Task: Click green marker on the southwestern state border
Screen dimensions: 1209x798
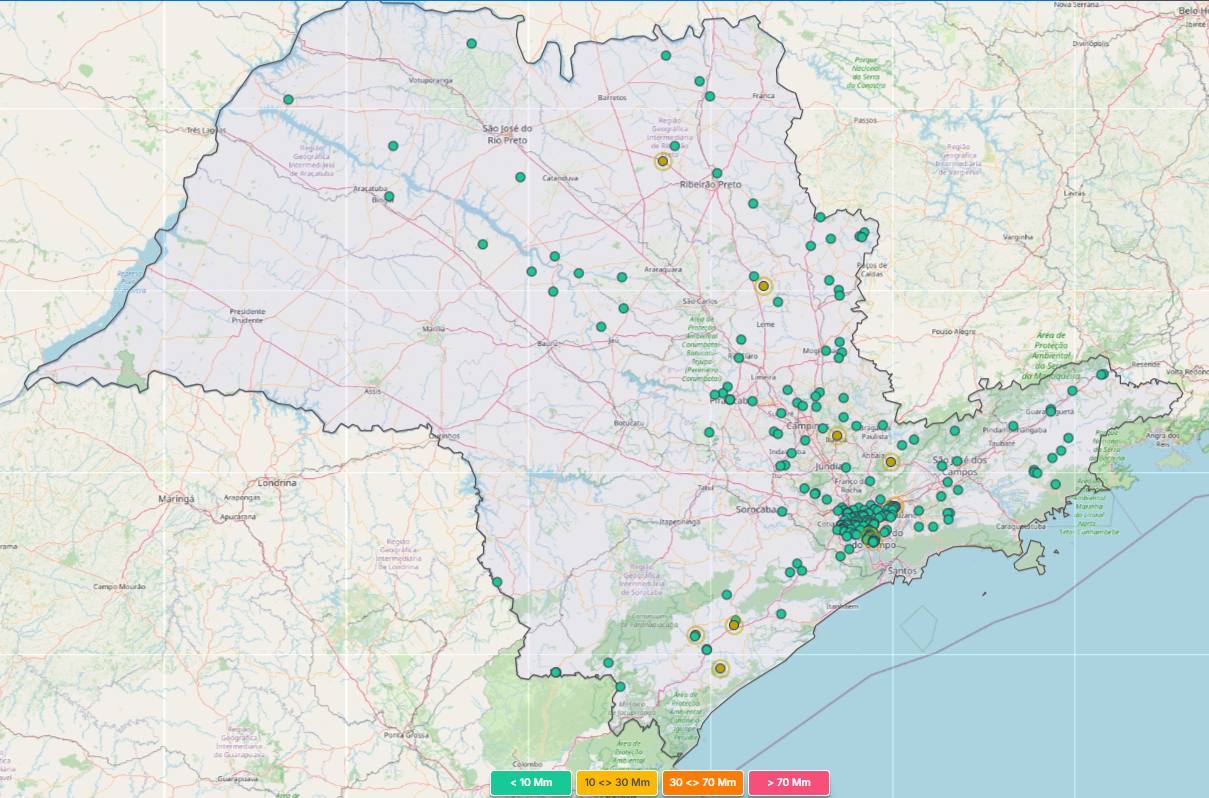Action: coord(497,582)
